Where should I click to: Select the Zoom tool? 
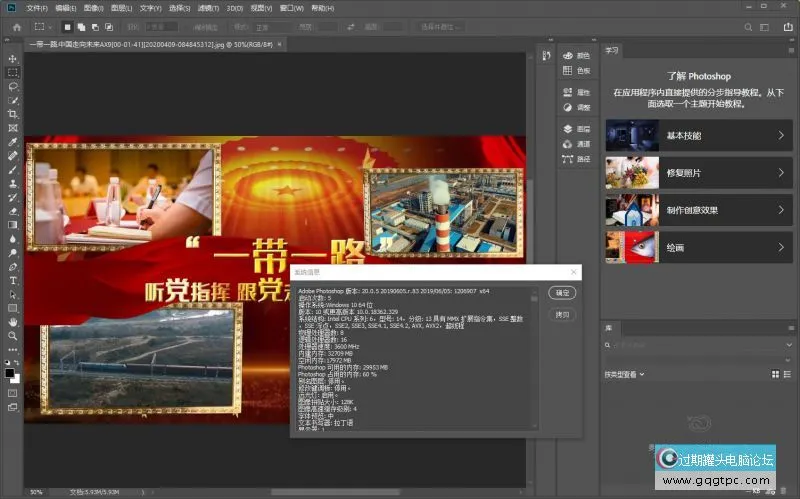coord(13,336)
